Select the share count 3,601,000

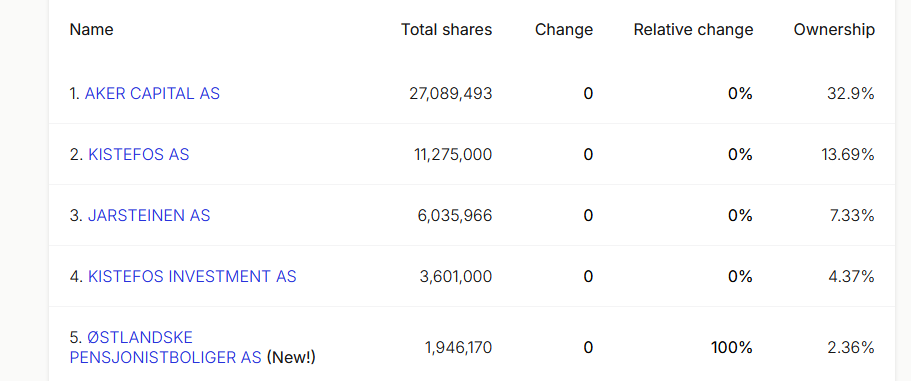456,276
